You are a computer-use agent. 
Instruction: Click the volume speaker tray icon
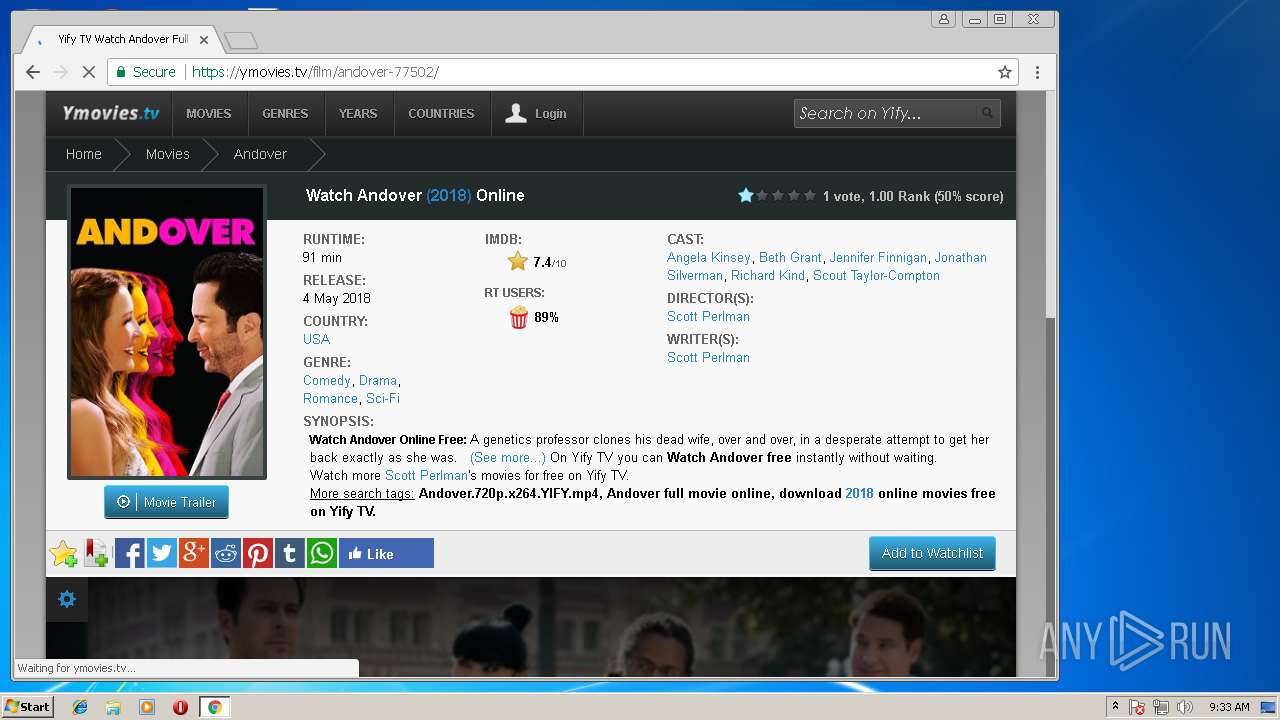1185,707
